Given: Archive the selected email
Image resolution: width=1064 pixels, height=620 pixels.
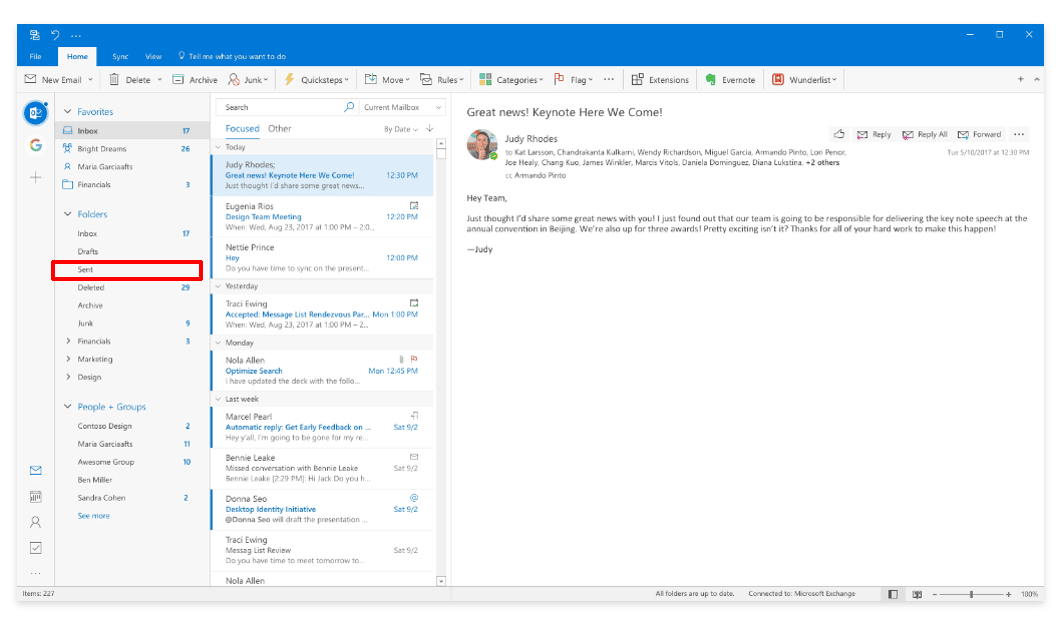Looking at the screenshot, I should [195, 79].
